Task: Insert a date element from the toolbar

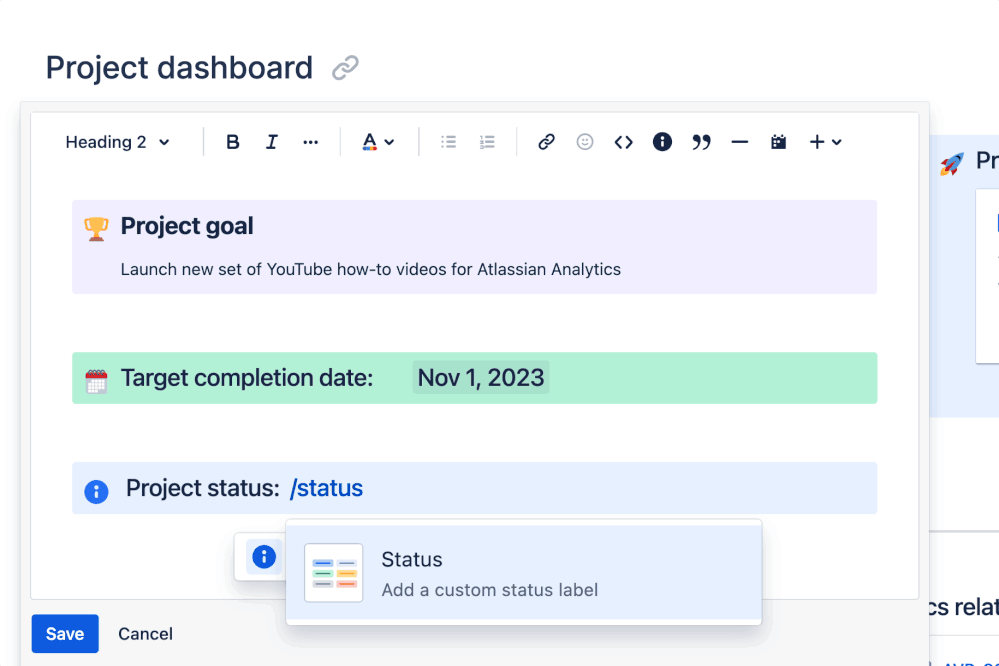Action: pyautogui.click(x=779, y=141)
